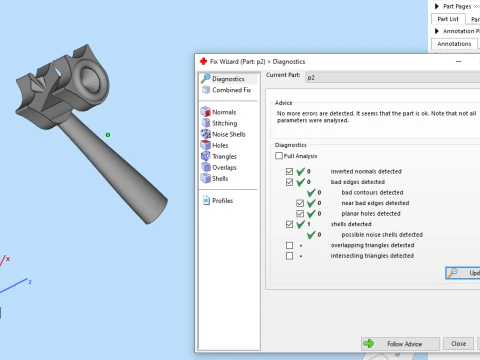Click the Update button
Viewport: 480px width, 360px height.
[x=463, y=273]
